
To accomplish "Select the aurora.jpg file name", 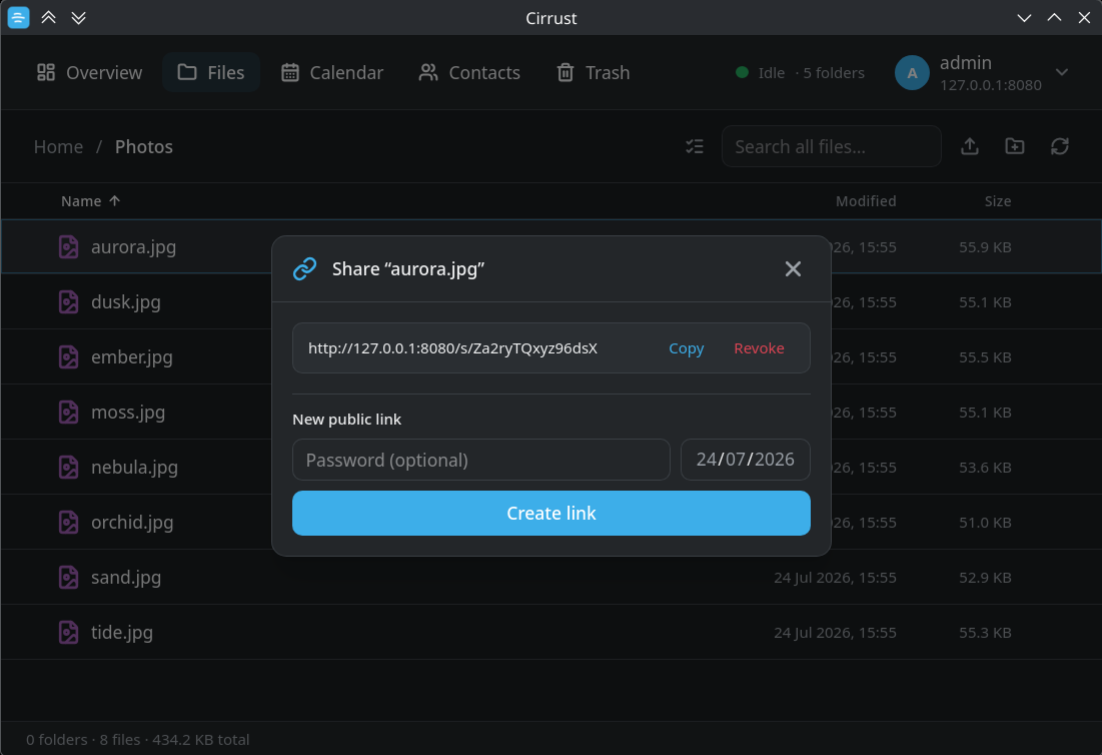I will point(134,247).
